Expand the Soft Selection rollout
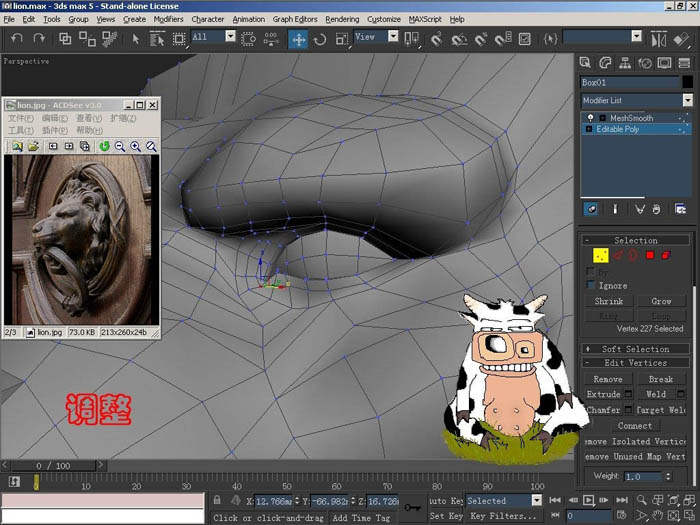This screenshot has width=700, height=525. (x=634, y=349)
